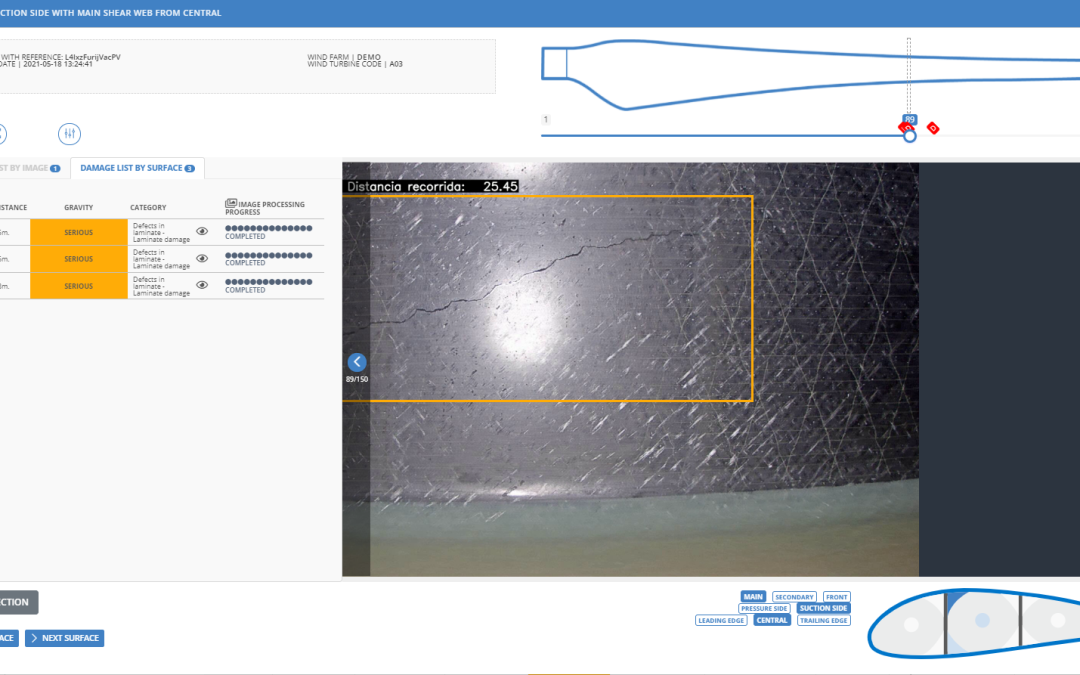Switch to the List by Image tab
The height and width of the screenshot is (675, 1080).
28,168
